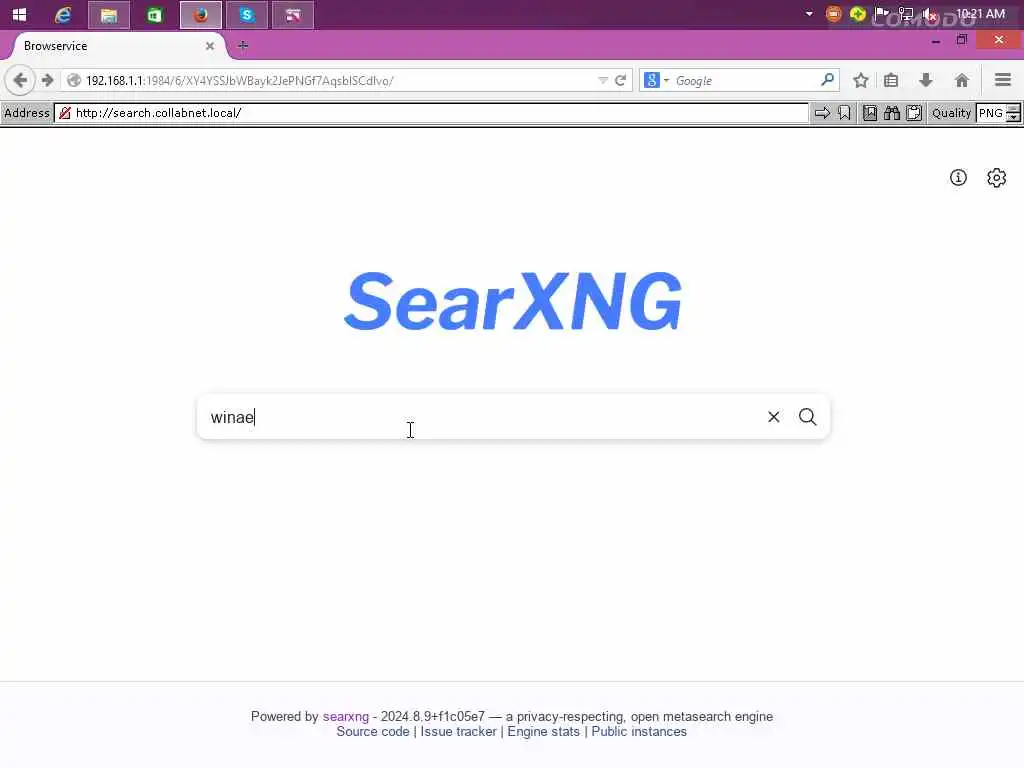Step the Quality value up or down

click(x=1013, y=113)
